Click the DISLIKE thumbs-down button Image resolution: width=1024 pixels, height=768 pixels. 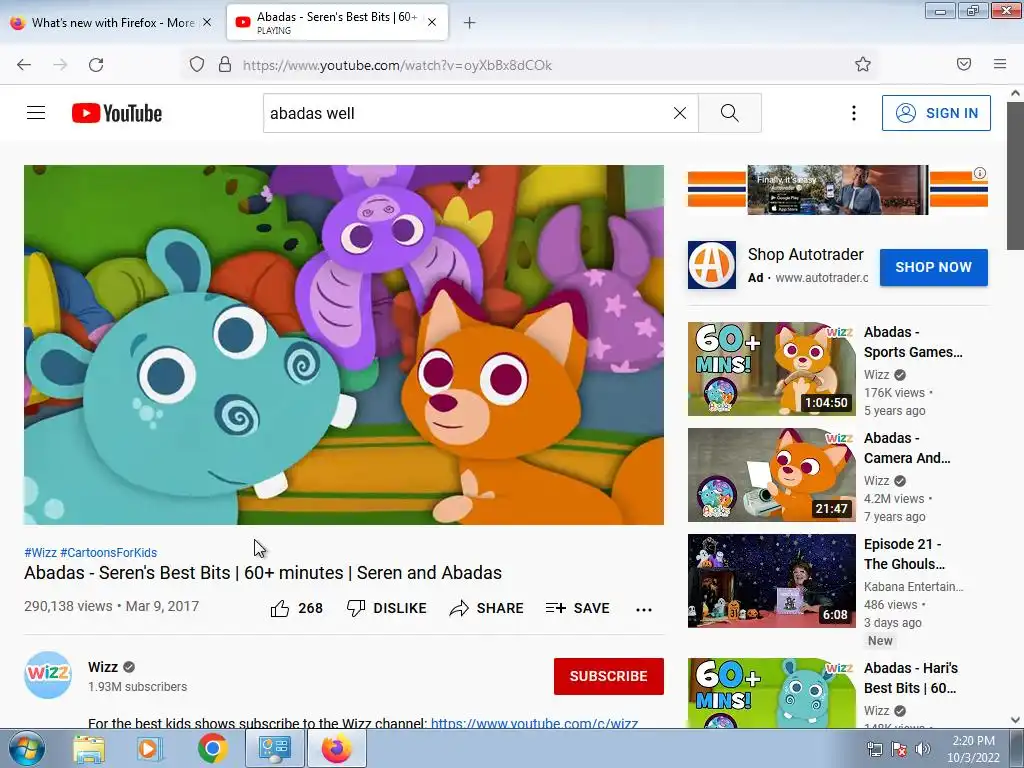[387, 608]
